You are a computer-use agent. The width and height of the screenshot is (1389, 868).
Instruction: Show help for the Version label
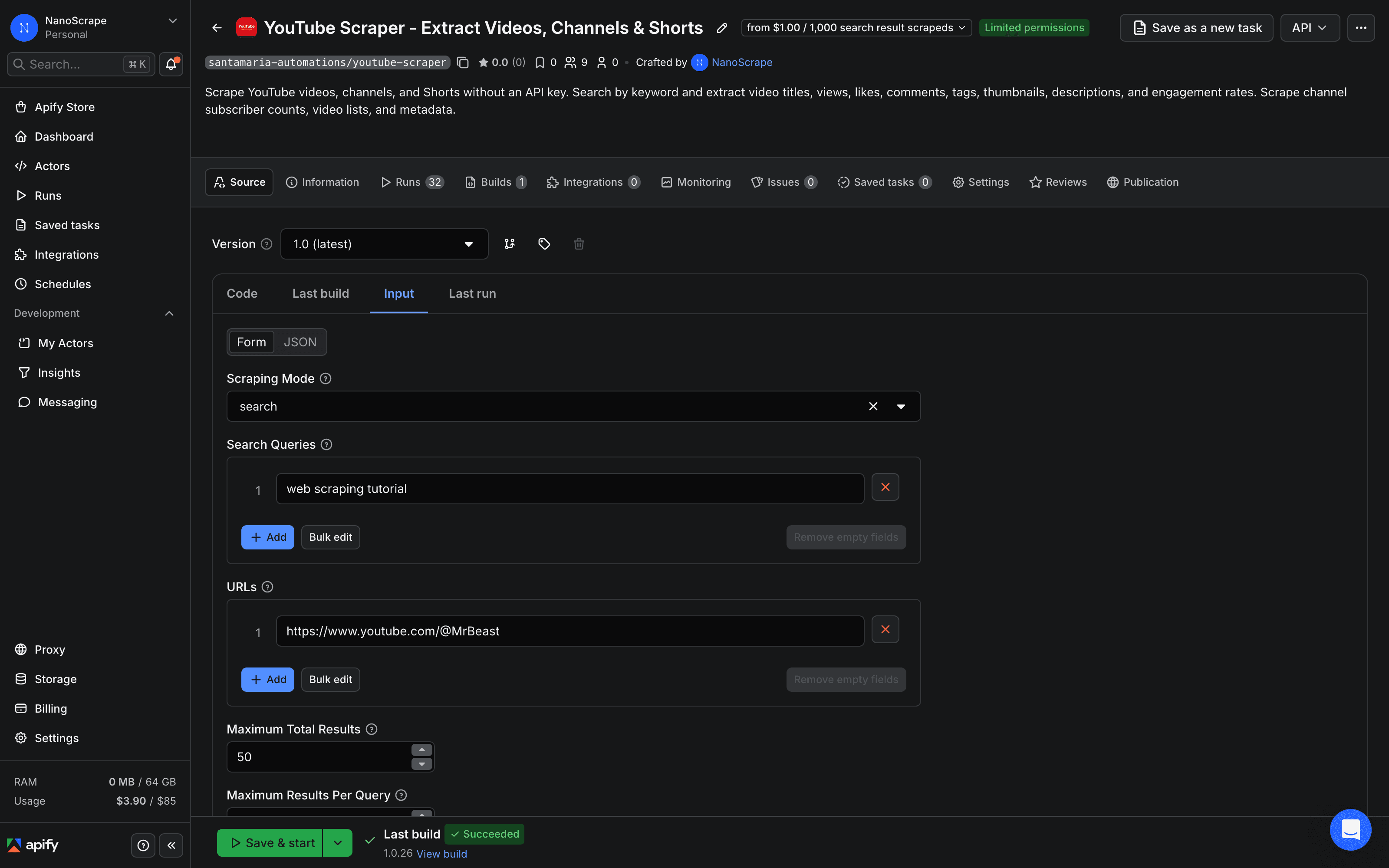(x=267, y=244)
